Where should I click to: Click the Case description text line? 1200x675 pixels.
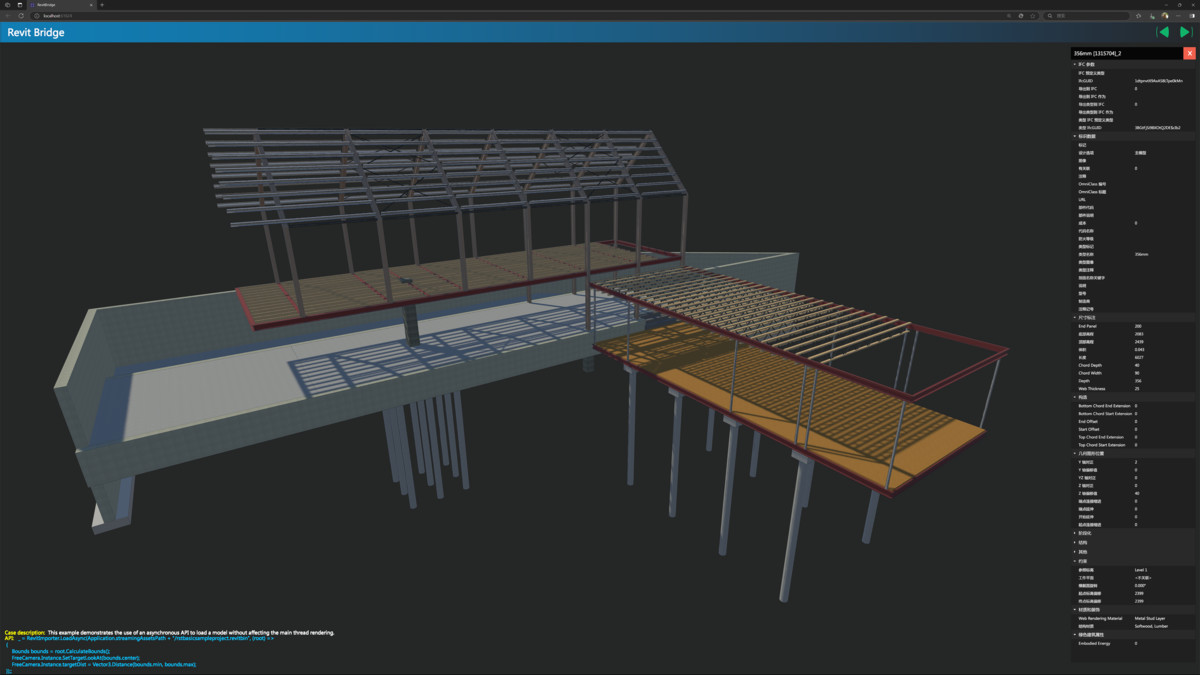[169, 633]
